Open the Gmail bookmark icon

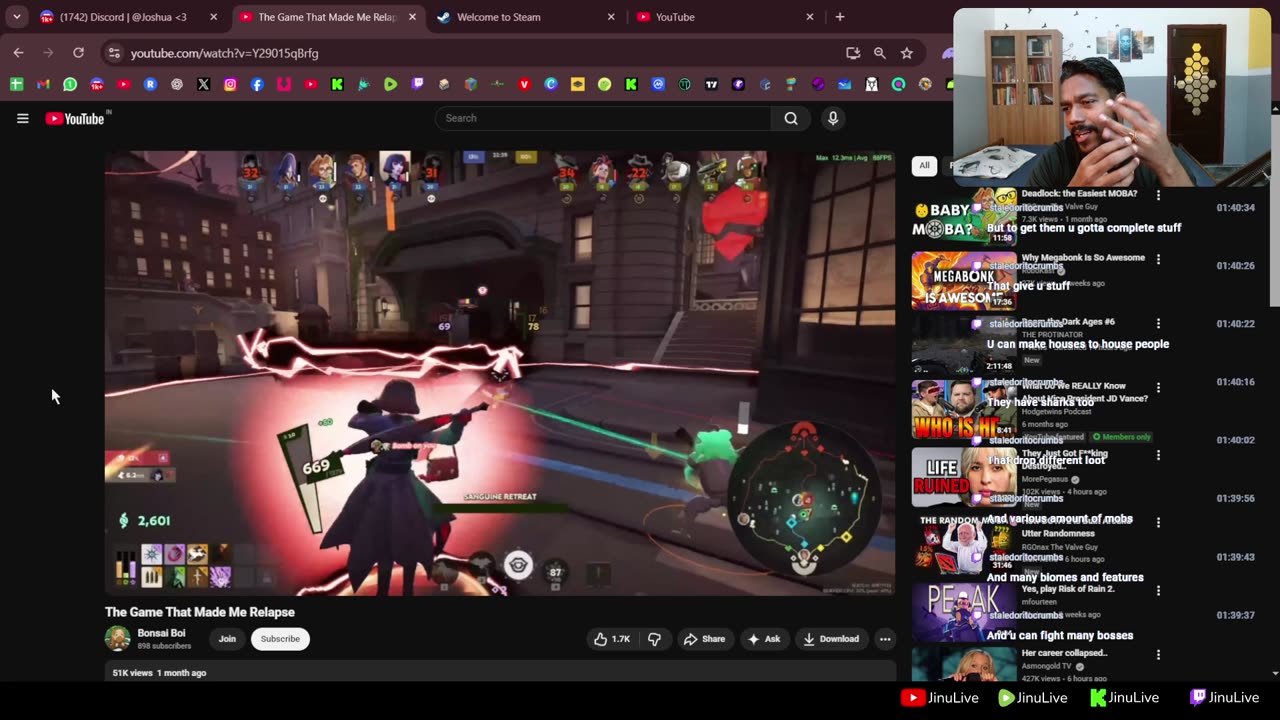coord(43,85)
